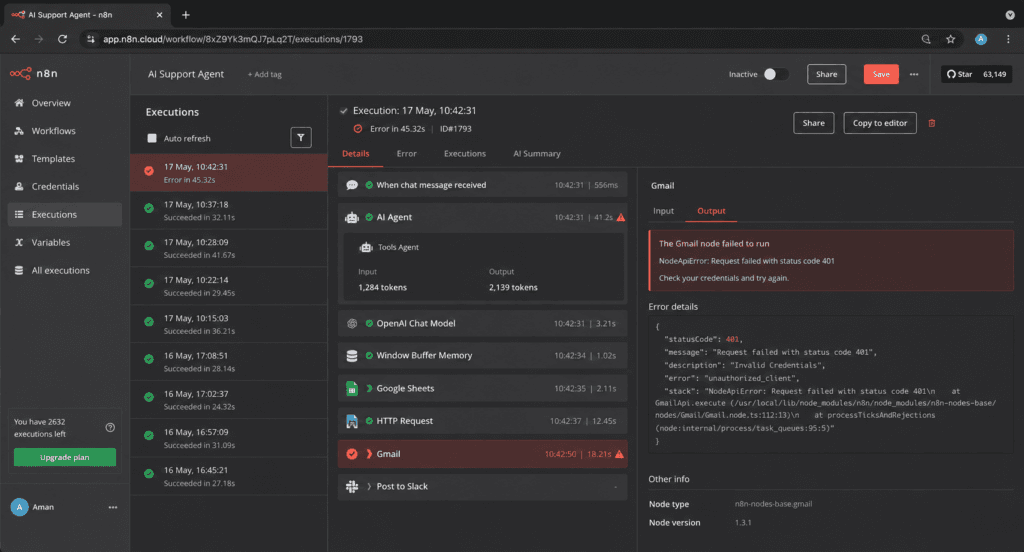
Task: Switch to the AI Summary tab
Action: point(537,154)
